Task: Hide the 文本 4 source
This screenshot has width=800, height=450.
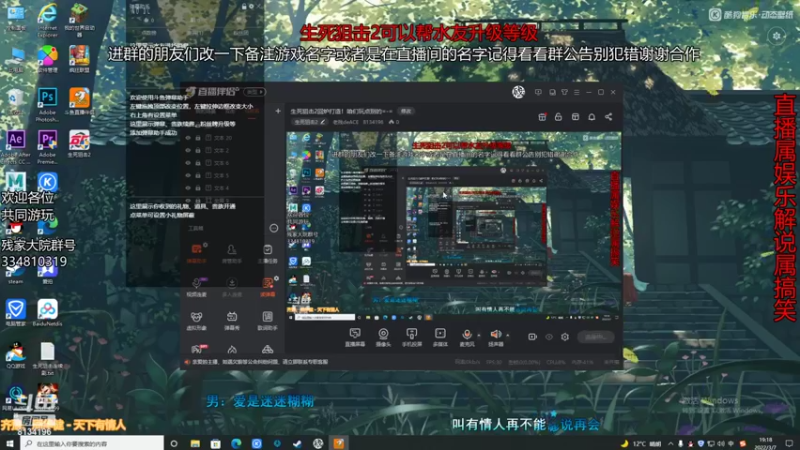Action: click(188, 188)
